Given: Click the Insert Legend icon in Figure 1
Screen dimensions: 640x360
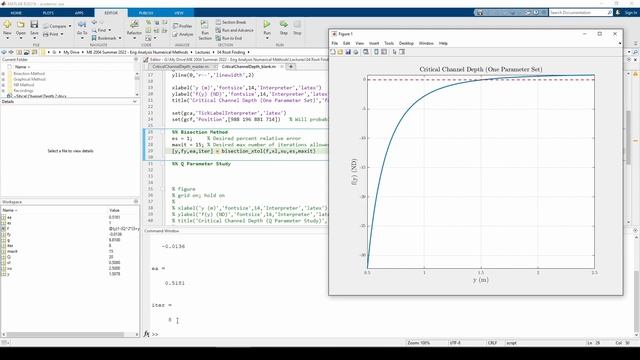Looking at the screenshot, I should coord(384,52).
